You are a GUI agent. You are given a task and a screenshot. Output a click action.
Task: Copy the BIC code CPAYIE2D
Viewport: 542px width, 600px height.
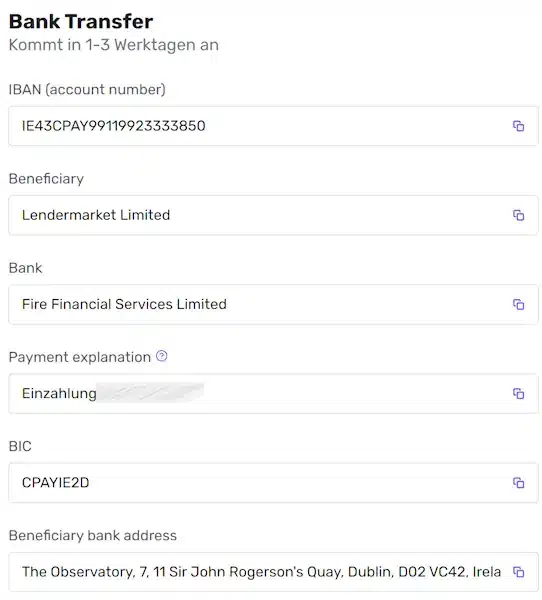point(518,483)
